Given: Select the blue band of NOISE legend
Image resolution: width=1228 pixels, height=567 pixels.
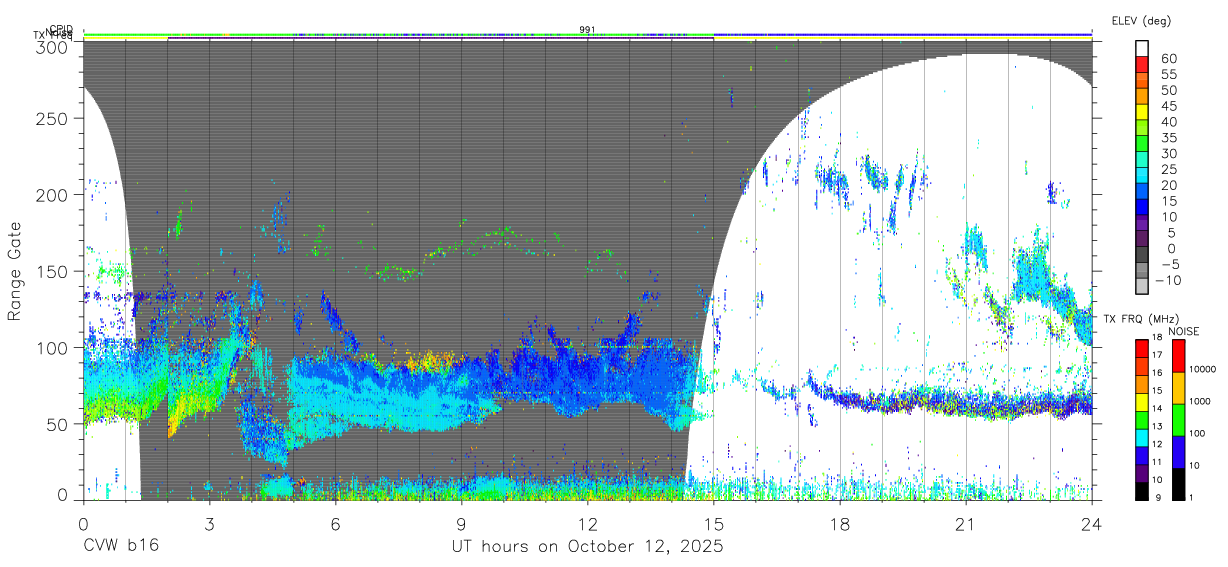Looking at the screenshot, I should 1177,452.
